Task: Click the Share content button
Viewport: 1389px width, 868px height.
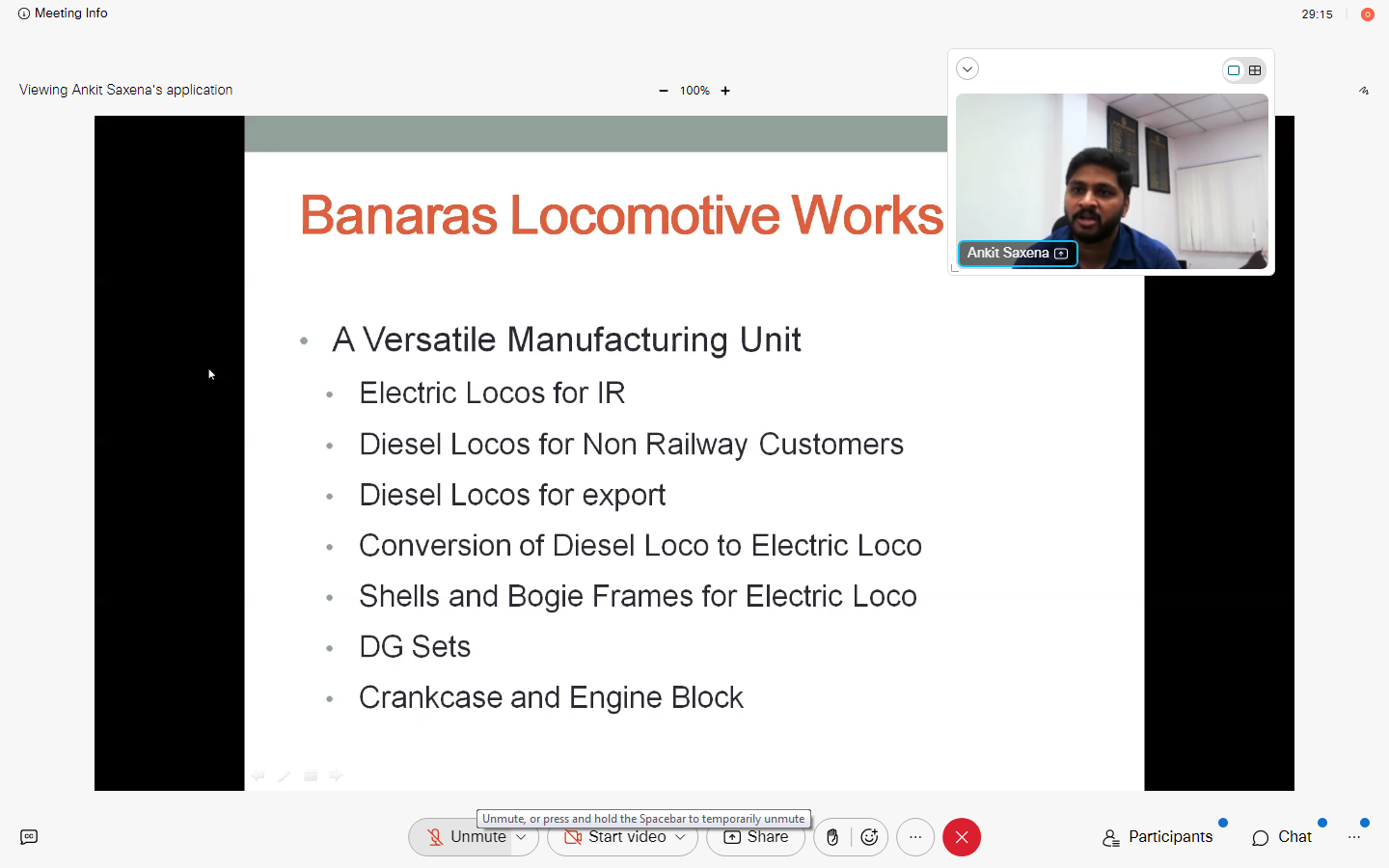Action: [756, 837]
